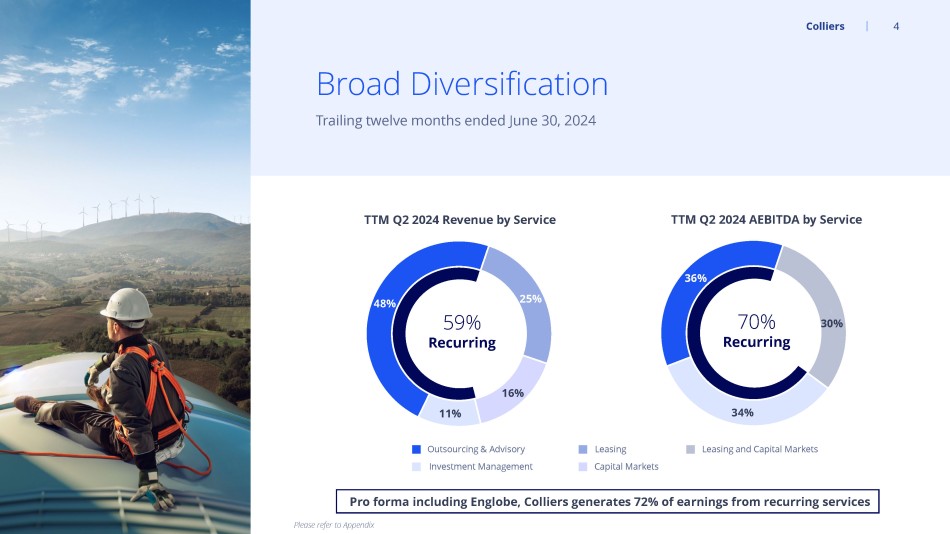
Task: Click the Investment Management legend swatch
Action: click(416, 467)
